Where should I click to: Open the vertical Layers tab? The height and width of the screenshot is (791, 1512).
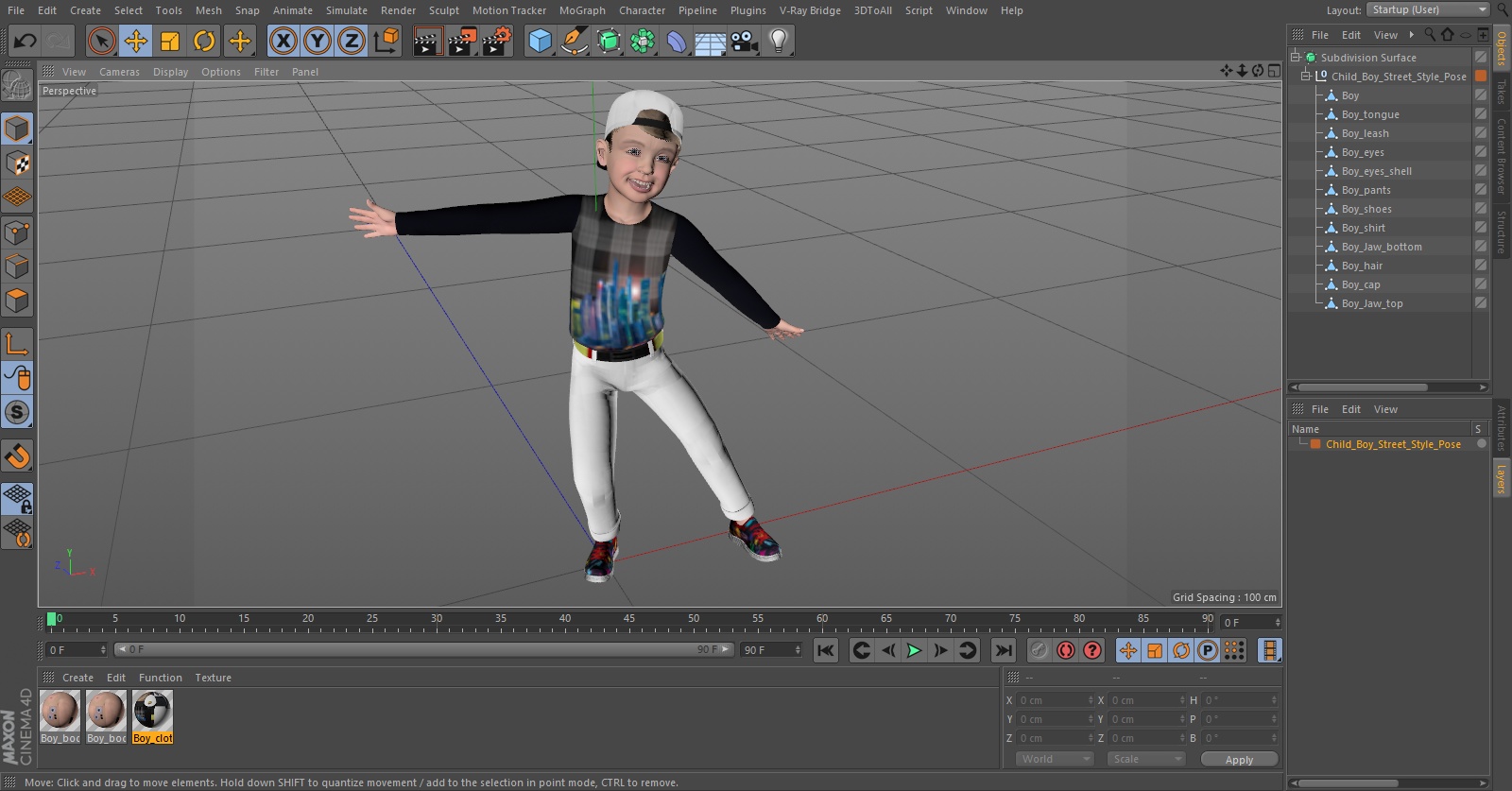click(x=1501, y=478)
